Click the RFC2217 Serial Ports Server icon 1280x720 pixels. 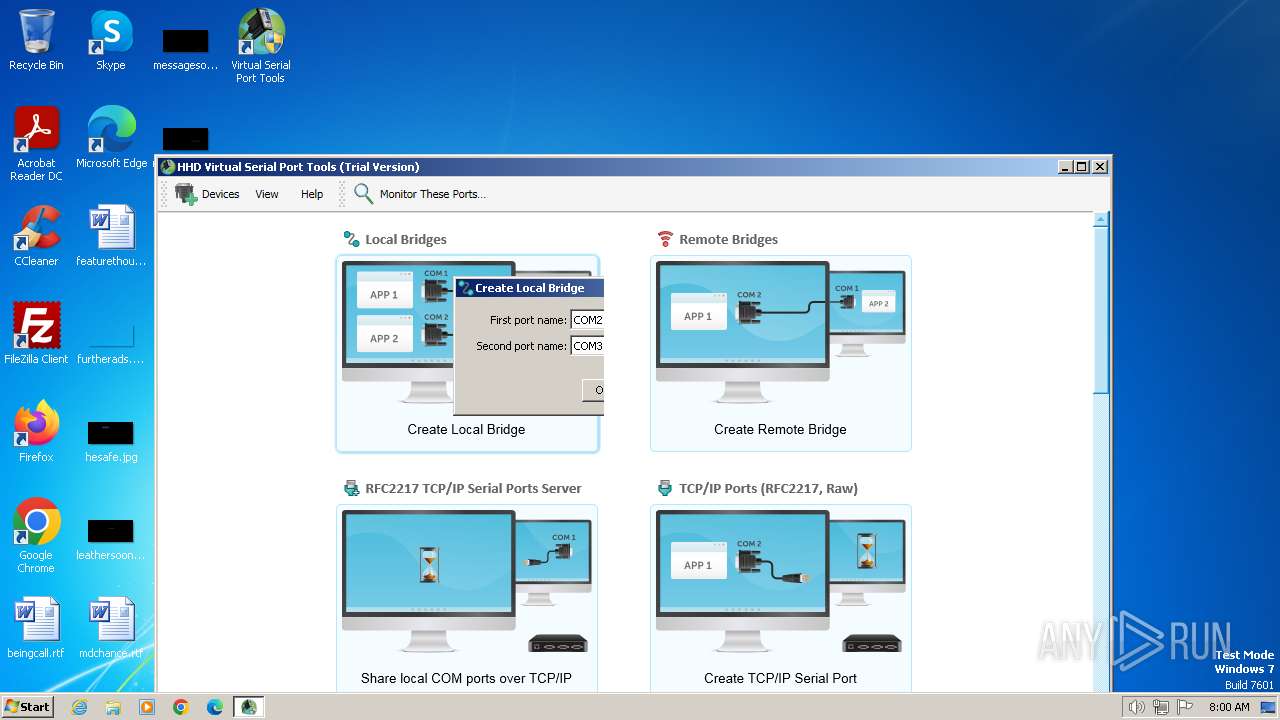click(x=351, y=488)
